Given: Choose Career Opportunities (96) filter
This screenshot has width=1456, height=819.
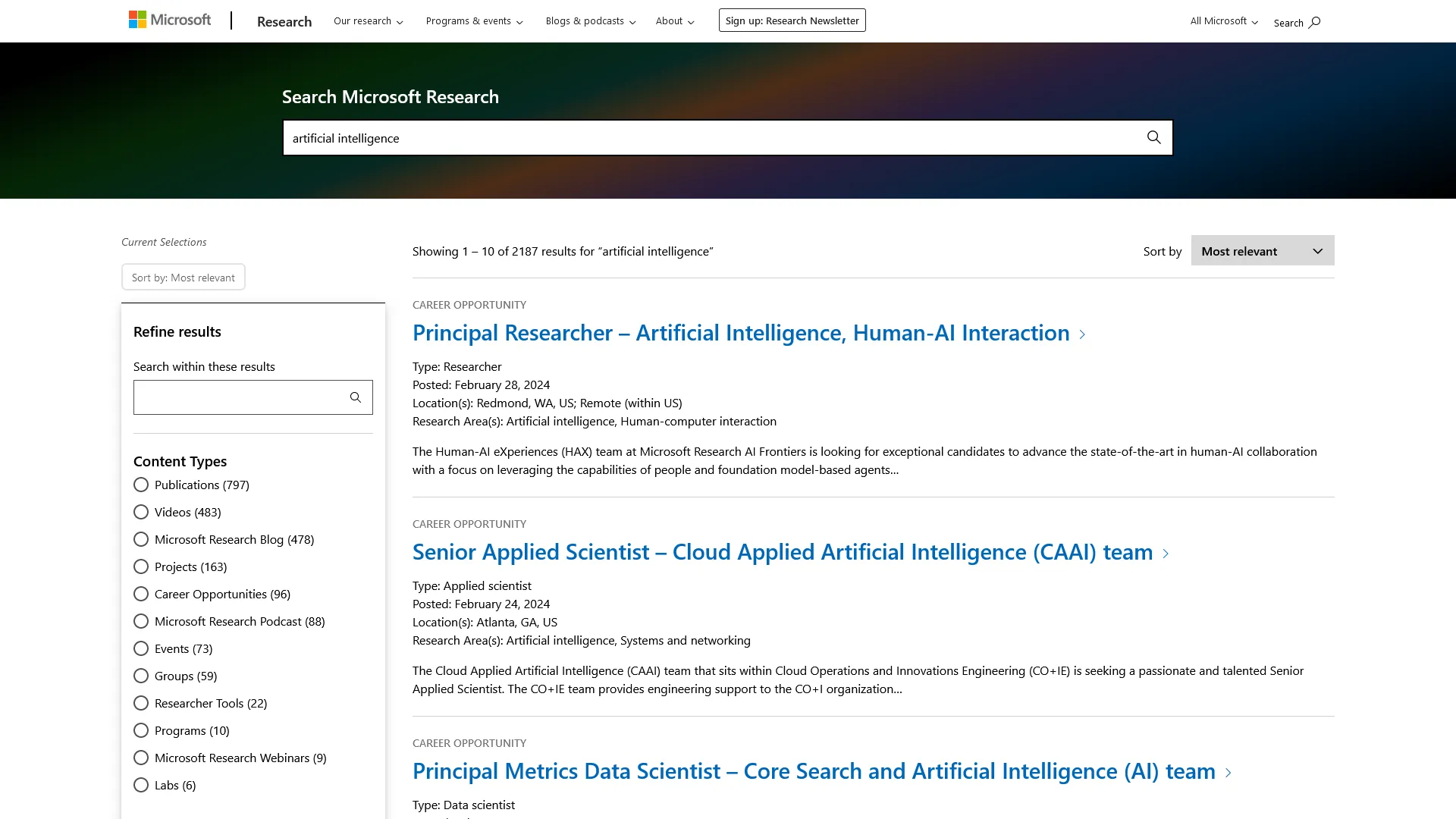Looking at the screenshot, I should click(x=141, y=594).
